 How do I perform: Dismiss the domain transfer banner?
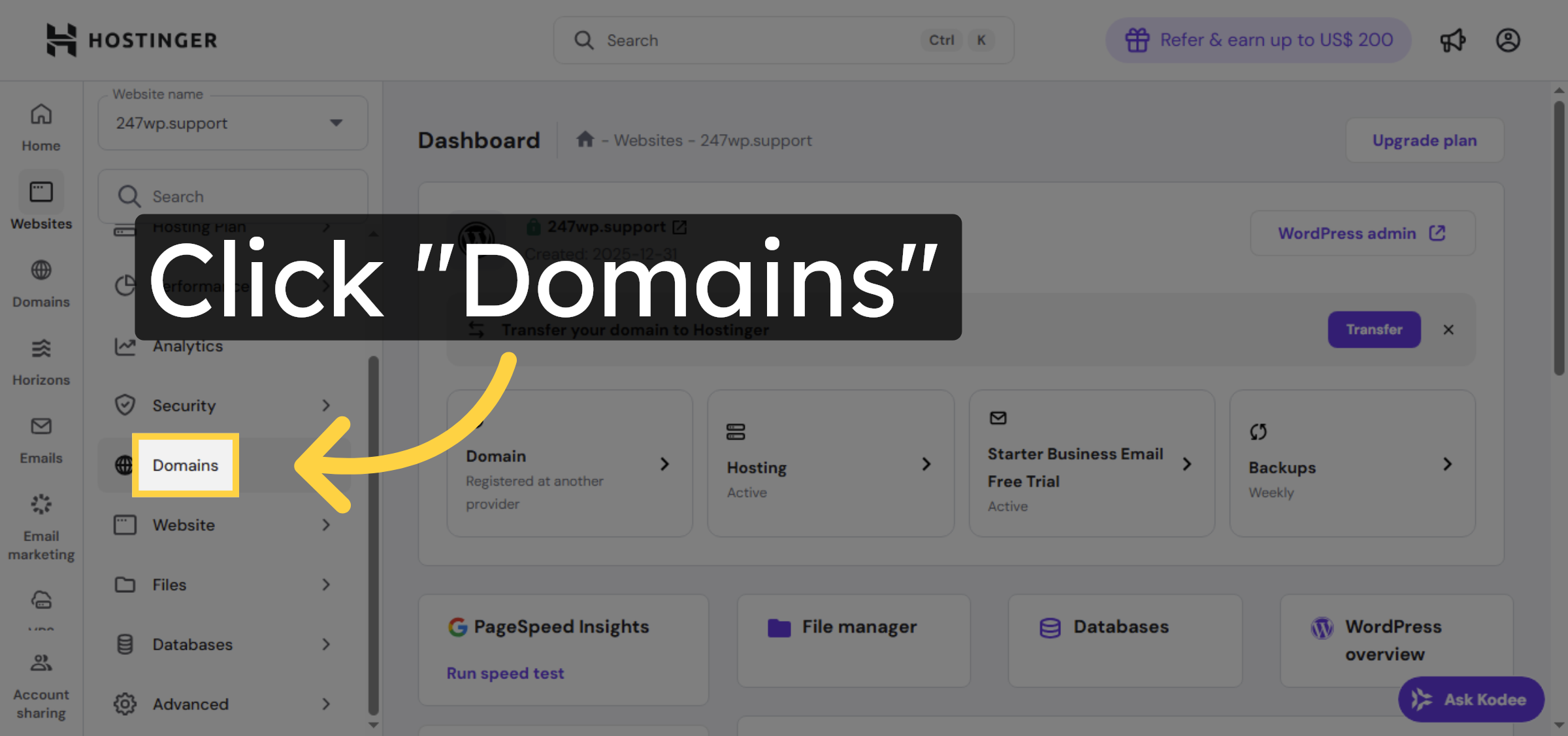(1448, 329)
